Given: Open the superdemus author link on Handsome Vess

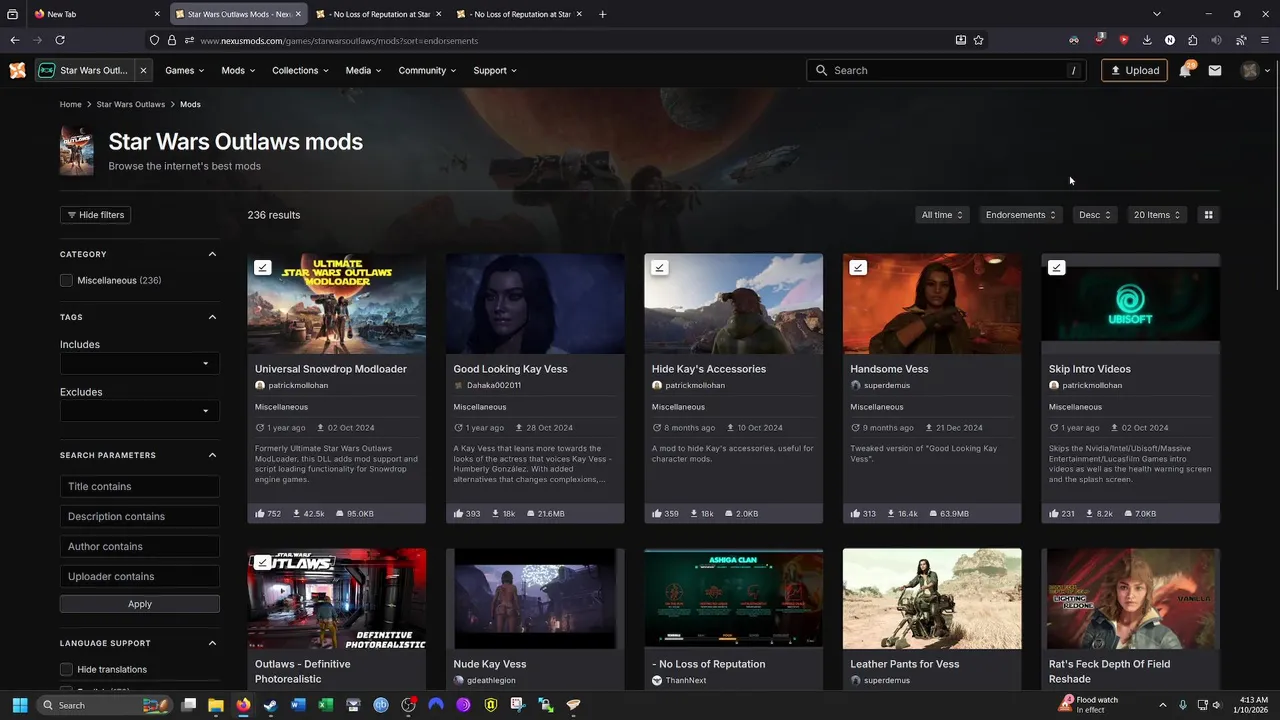Looking at the screenshot, I should [887, 385].
